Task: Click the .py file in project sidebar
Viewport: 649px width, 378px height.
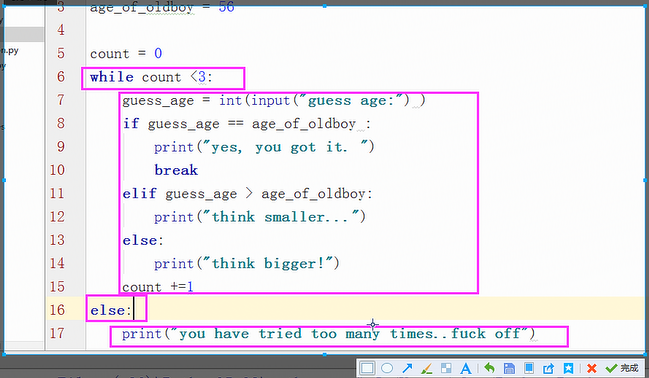Action: pyautogui.click(x=10, y=51)
